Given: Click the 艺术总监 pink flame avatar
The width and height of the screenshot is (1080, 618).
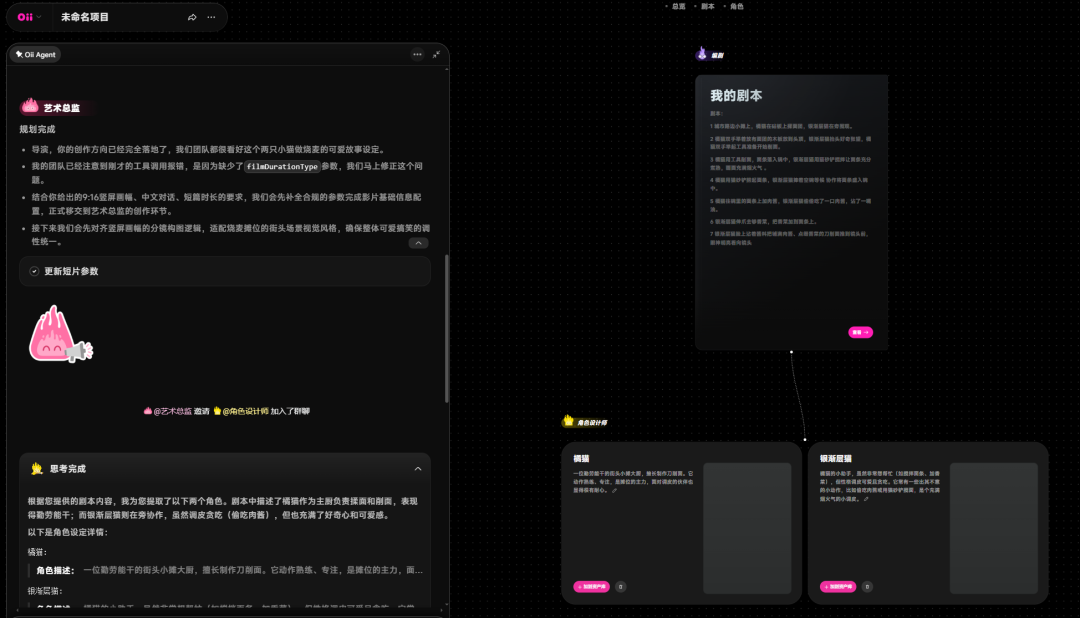Looking at the screenshot, I should click(x=30, y=106).
